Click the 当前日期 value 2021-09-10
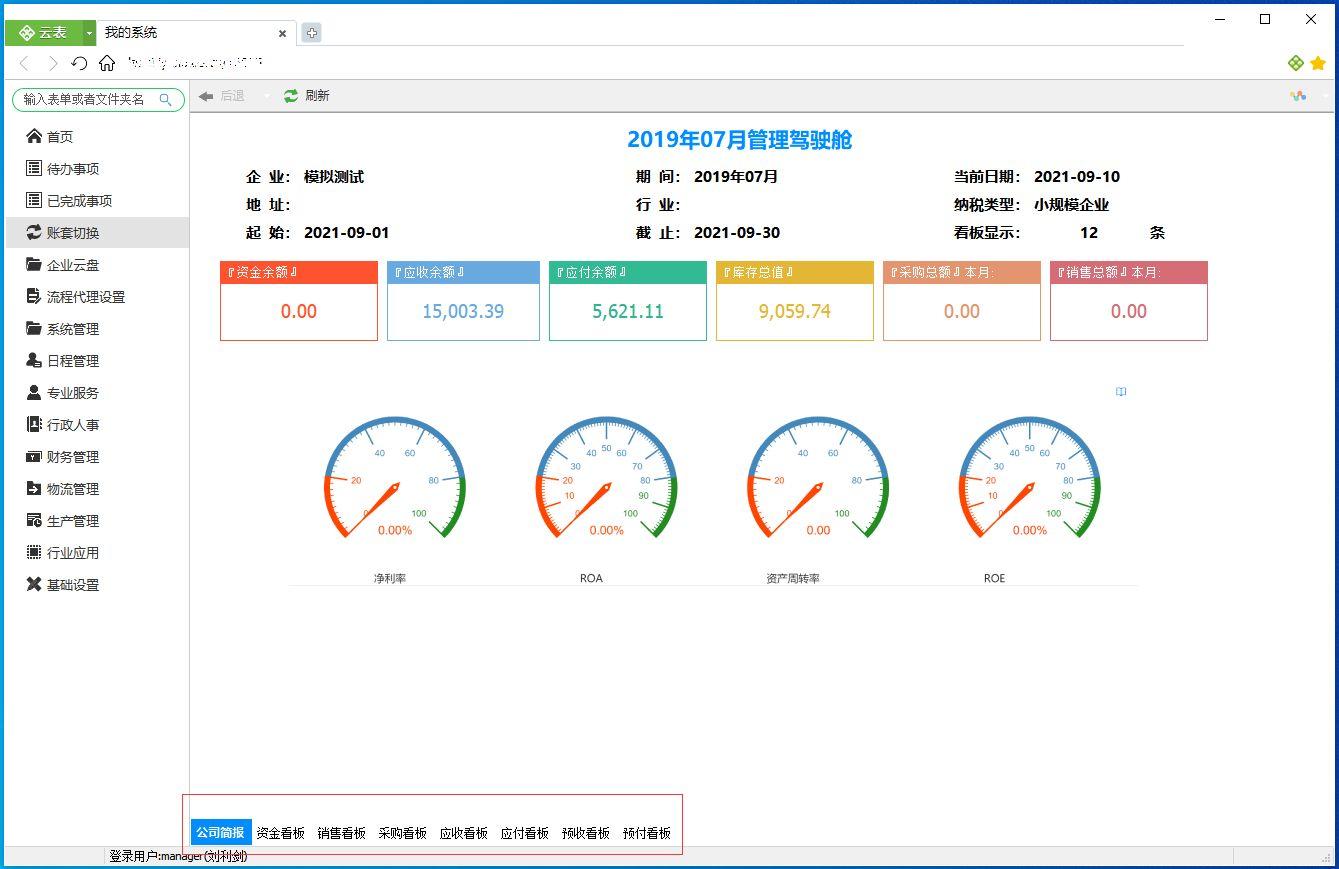 coord(1077,177)
